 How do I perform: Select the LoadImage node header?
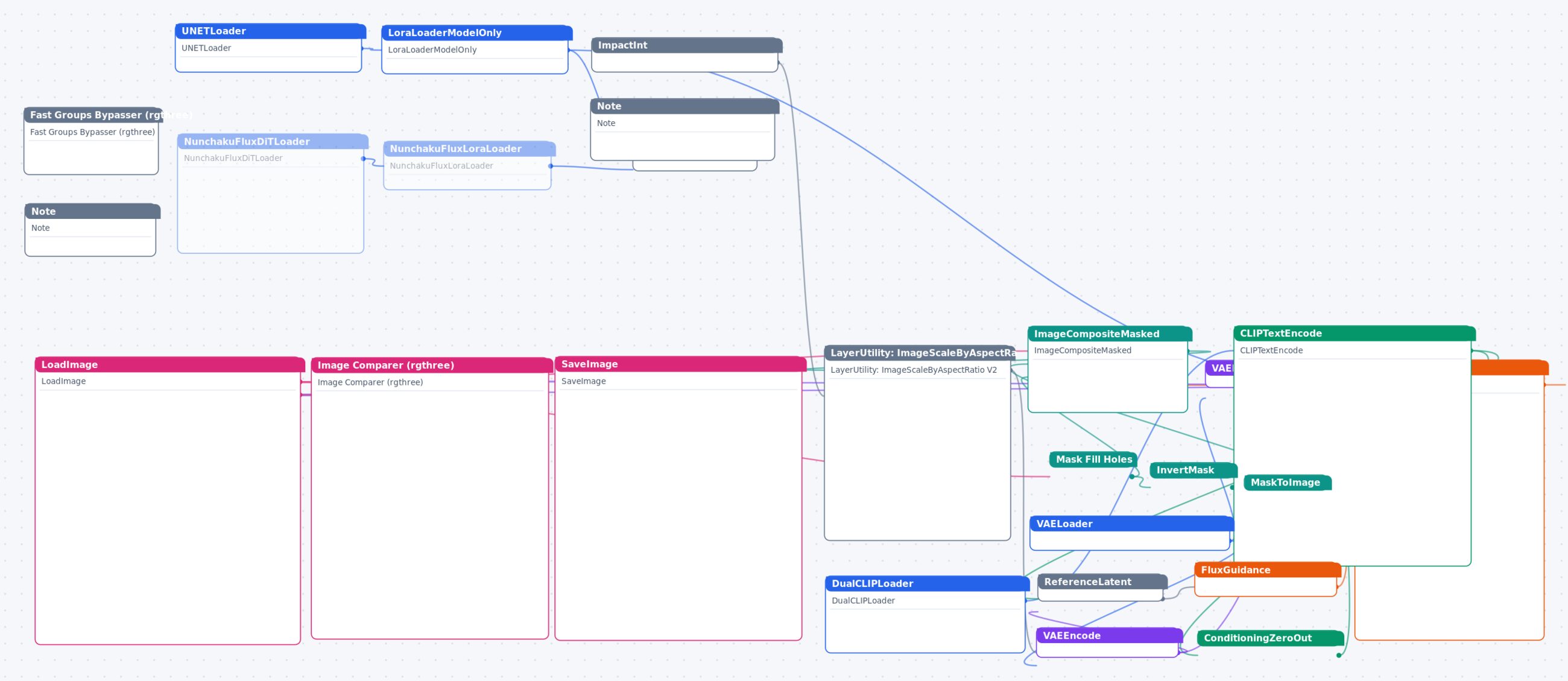(x=170, y=364)
